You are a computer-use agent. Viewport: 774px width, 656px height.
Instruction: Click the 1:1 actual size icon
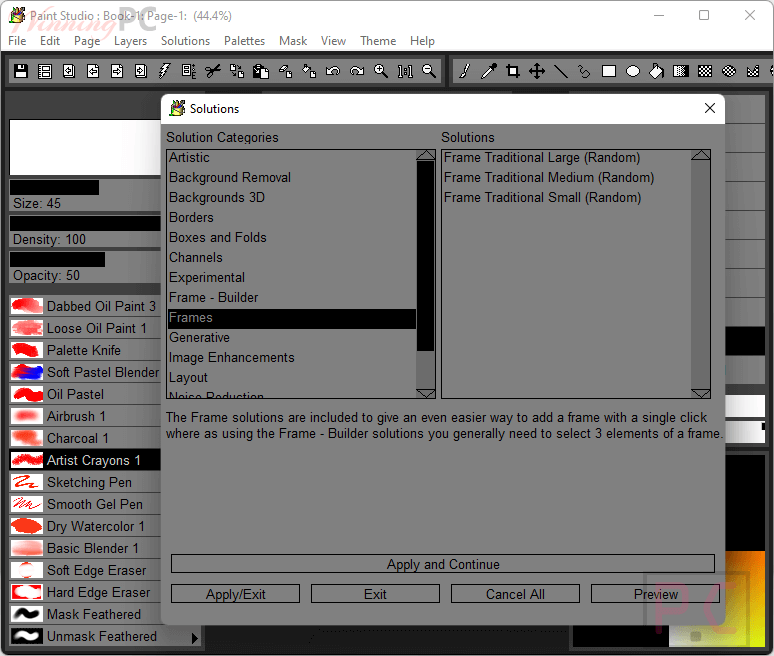tap(405, 72)
